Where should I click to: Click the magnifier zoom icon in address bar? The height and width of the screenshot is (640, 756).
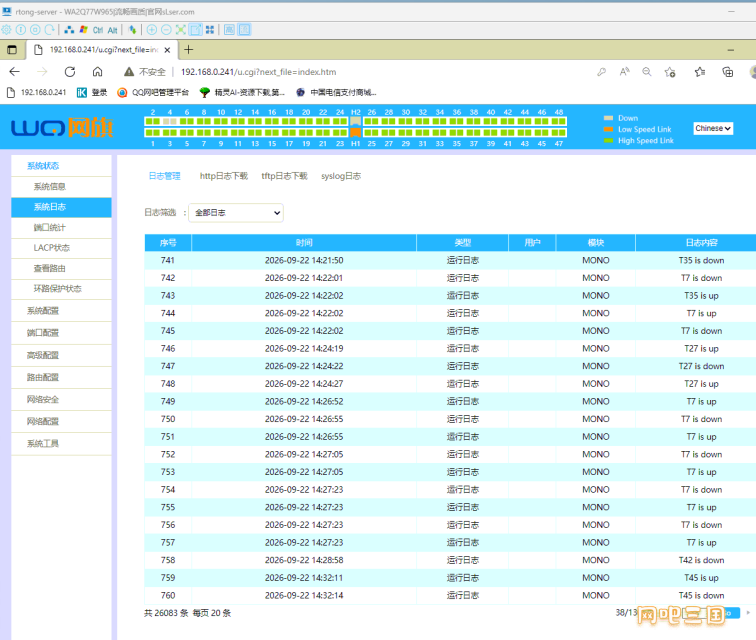tap(647, 72)
